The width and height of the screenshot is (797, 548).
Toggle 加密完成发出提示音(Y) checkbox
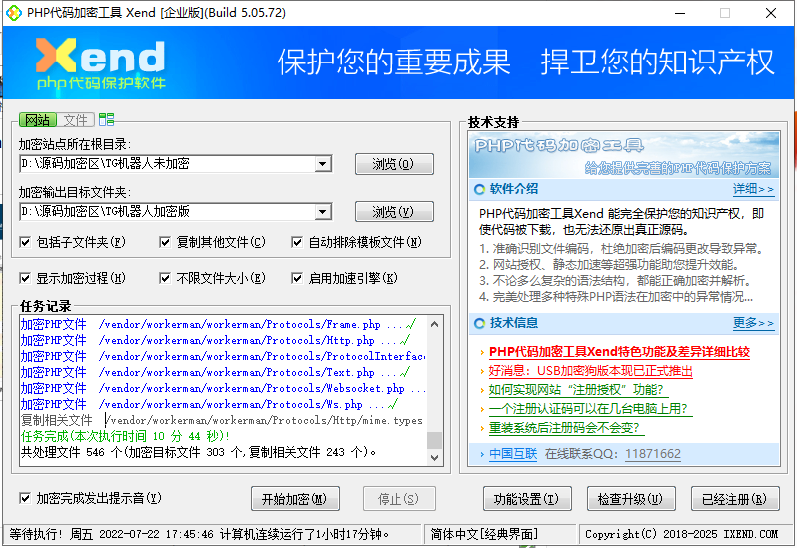click(25, 498)
